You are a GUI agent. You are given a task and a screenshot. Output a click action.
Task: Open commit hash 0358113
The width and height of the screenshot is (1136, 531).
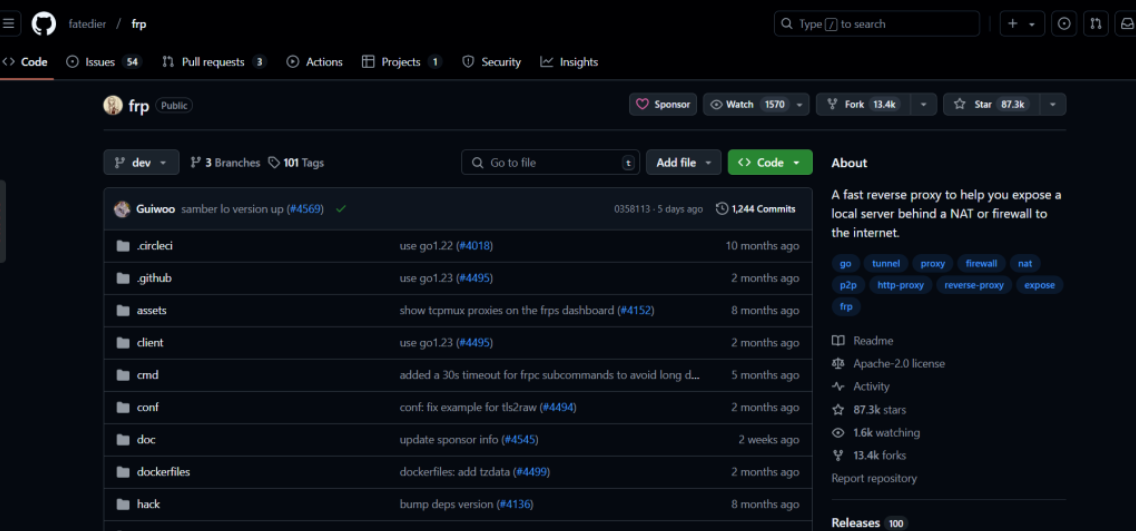(x=631, y=209)
